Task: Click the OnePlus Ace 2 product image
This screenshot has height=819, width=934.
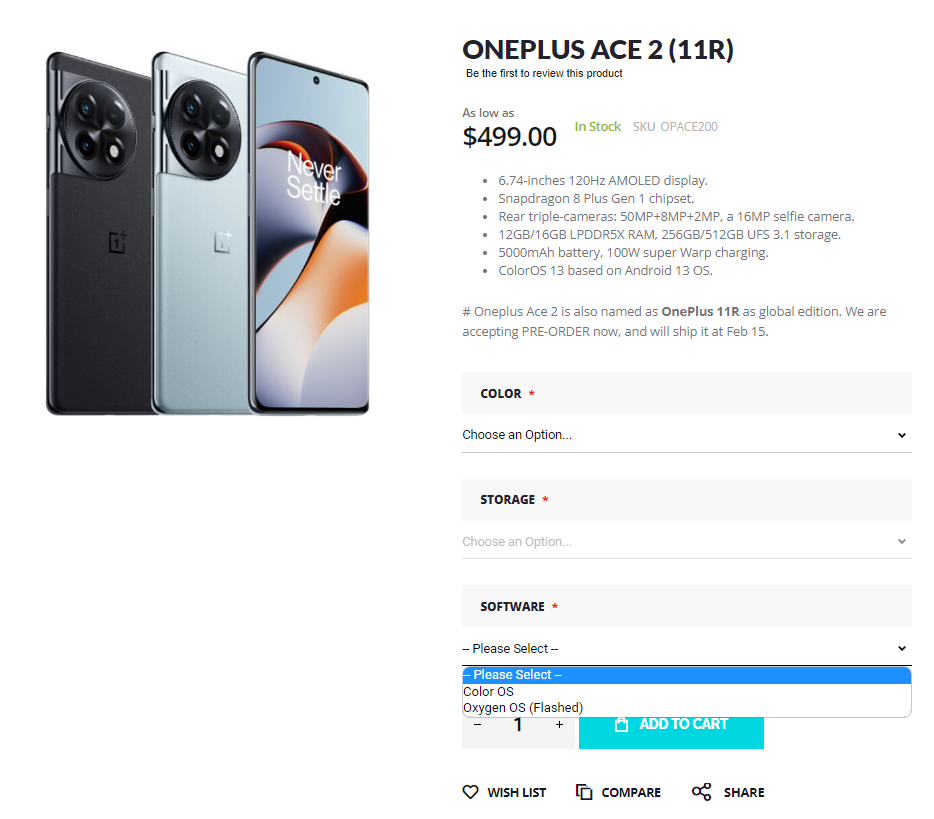Action: tap(207, 233)
